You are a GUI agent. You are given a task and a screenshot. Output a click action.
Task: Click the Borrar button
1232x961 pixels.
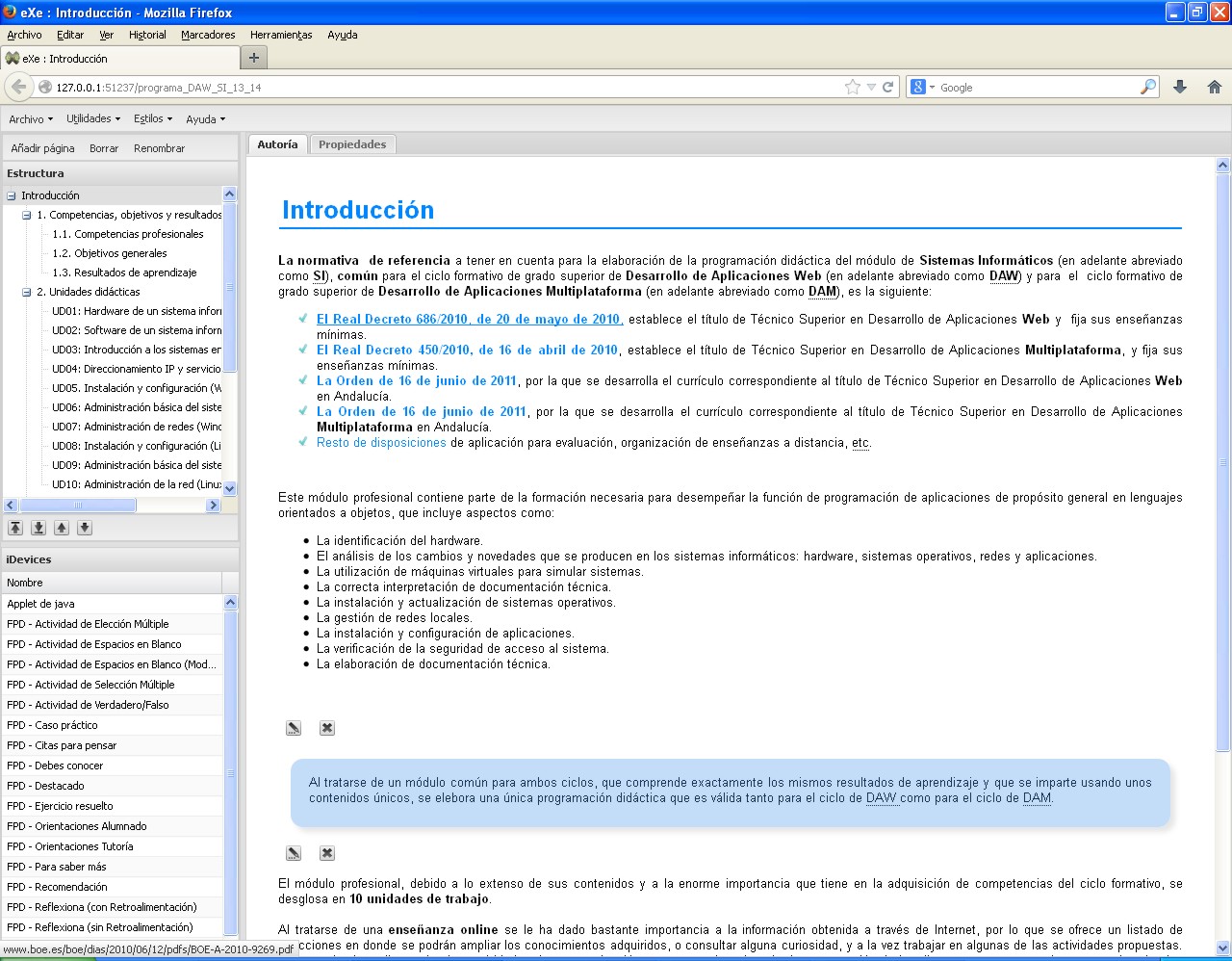(104, 148)
